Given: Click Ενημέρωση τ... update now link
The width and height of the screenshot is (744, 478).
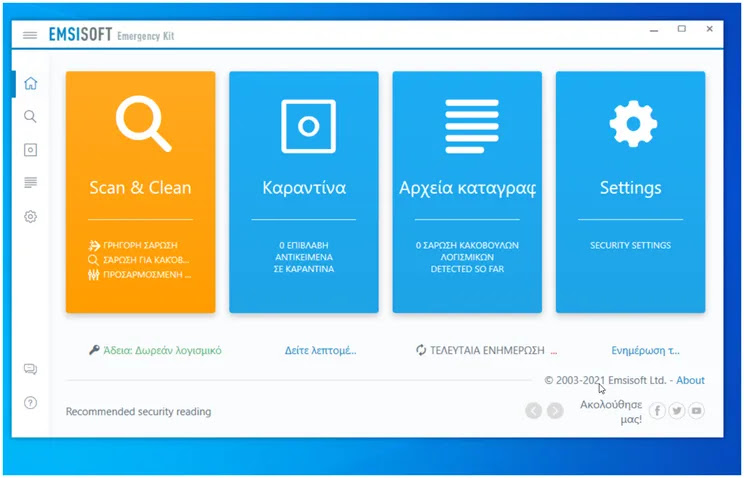Looking at the screenshot, I should pyautogui.click(x=645, y=351).
